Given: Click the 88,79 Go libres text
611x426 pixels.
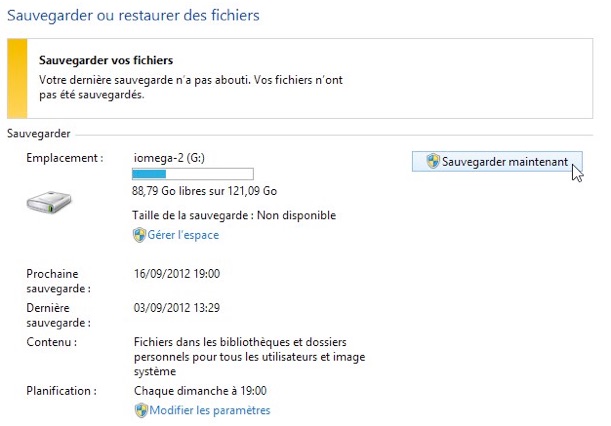Looking at the screenshot, I should pyautogui.click(x=204, y=191).
